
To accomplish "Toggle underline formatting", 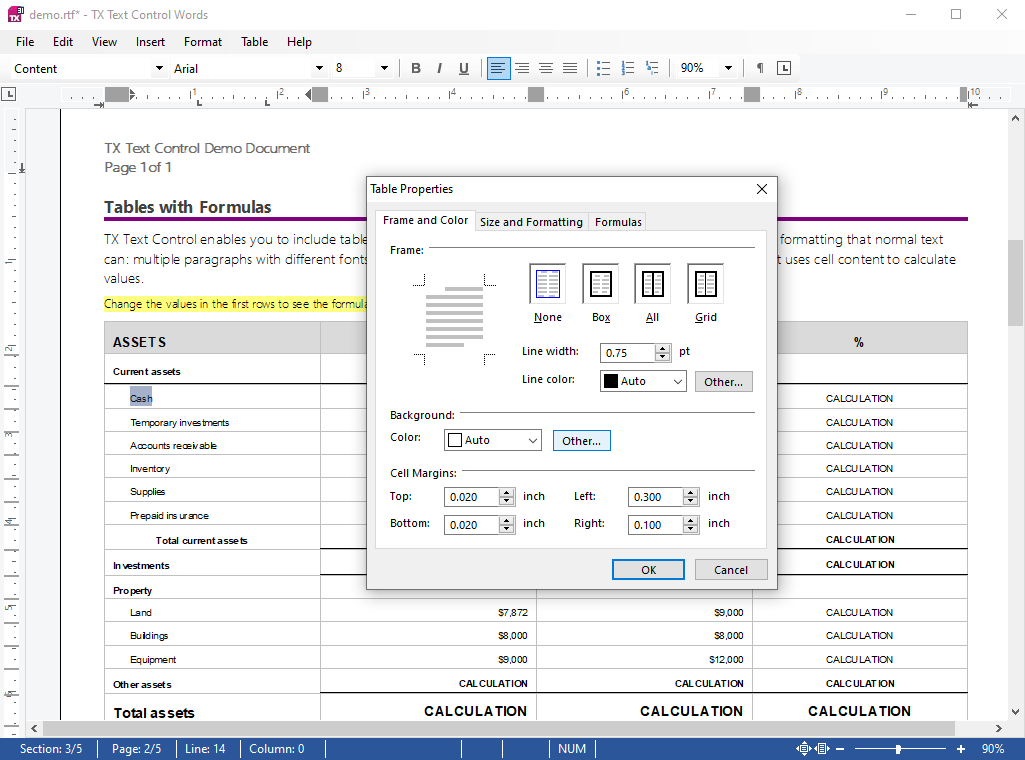I will coord(464,68).
